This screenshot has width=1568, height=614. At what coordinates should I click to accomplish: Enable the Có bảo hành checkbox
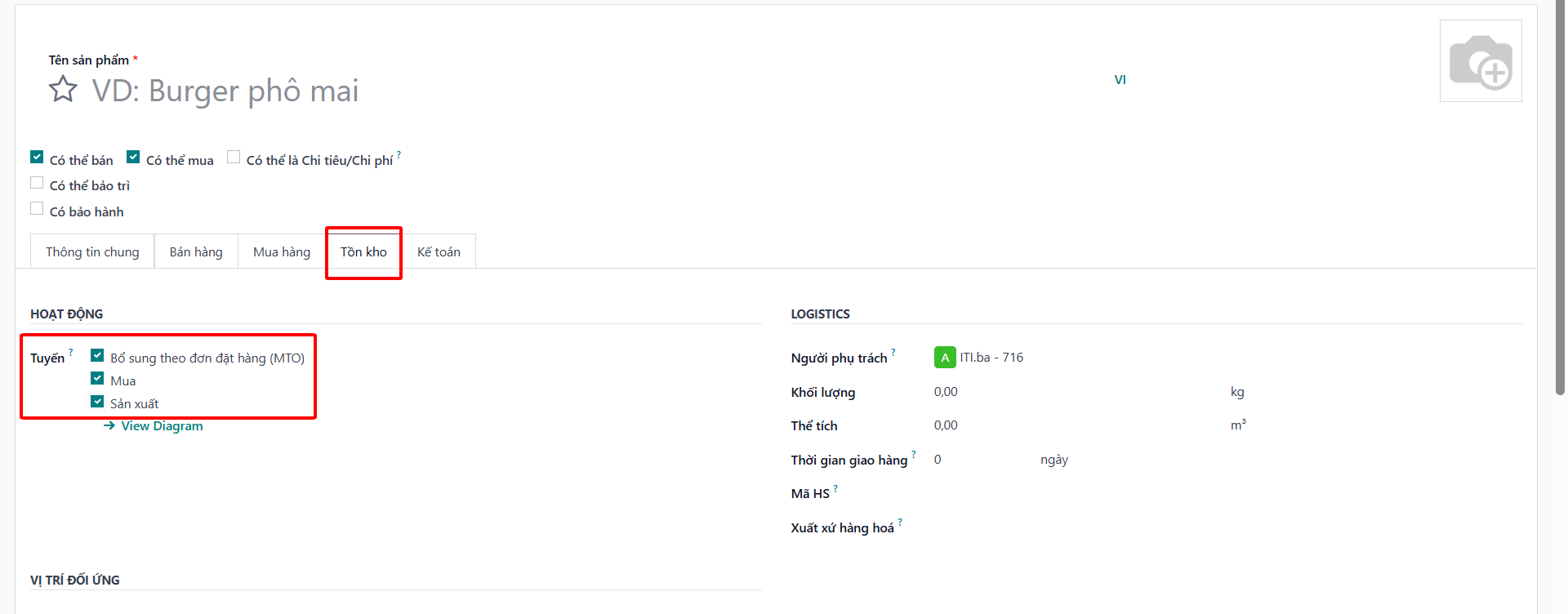(37, 208)
